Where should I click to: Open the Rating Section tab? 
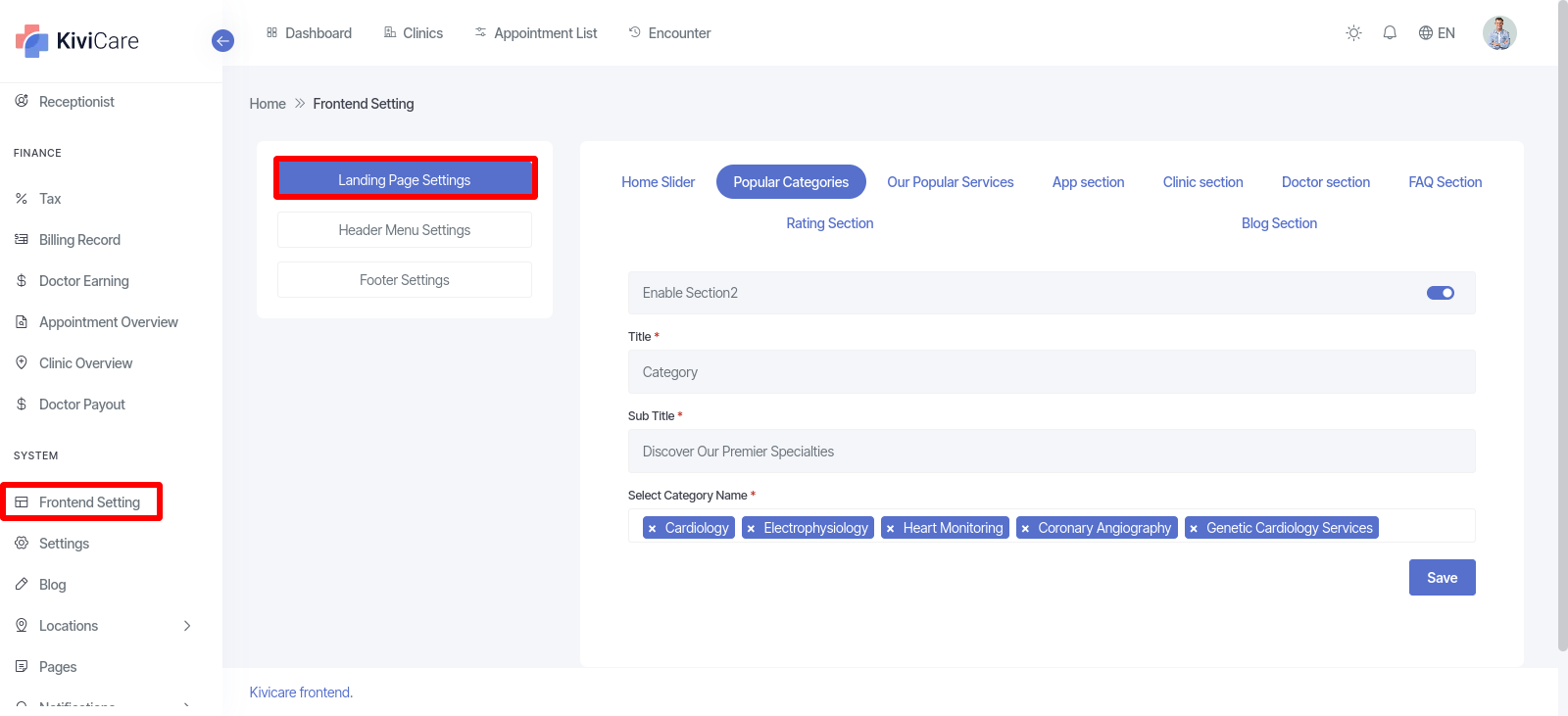pyautogui.click(x=830, y=223)
